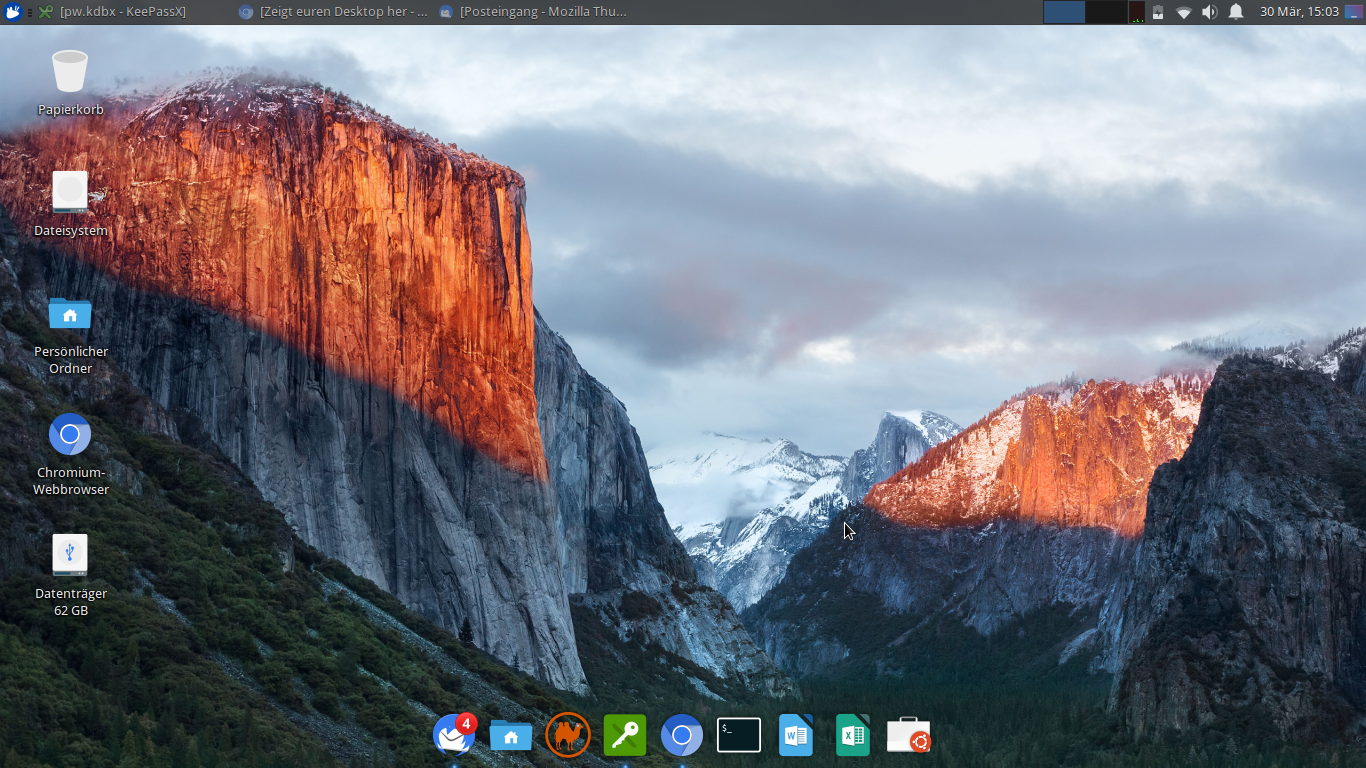This screenshot has height=768, width=1366.
Task: Switch to the Posteingang Thunderbird window
Action: pos(533,12)
